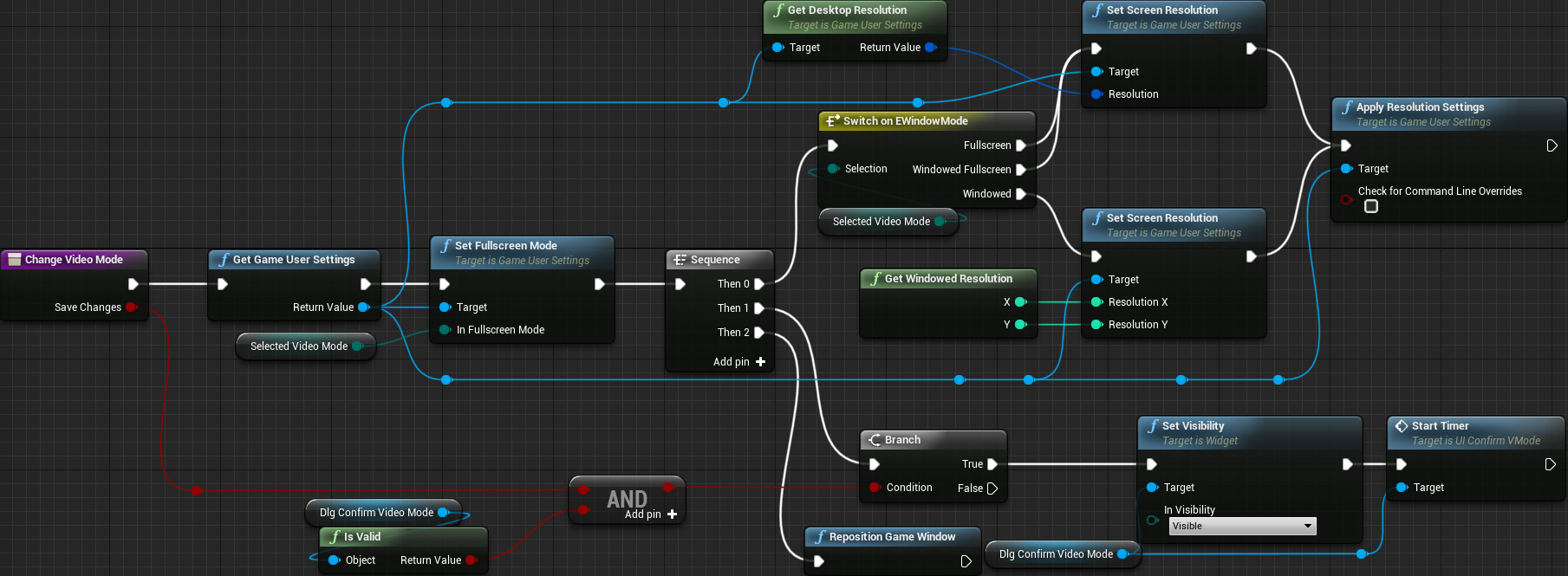Image resolution: width=1568 pixels, height=576 pixels.
Task: Select the Start Timer node header
Action: point(1476,432)
